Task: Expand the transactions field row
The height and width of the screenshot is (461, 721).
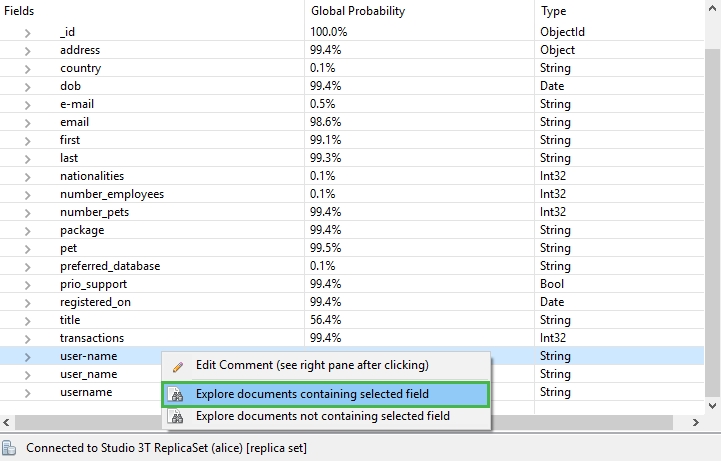Action: pyautogui.click(x=28, y=339)
